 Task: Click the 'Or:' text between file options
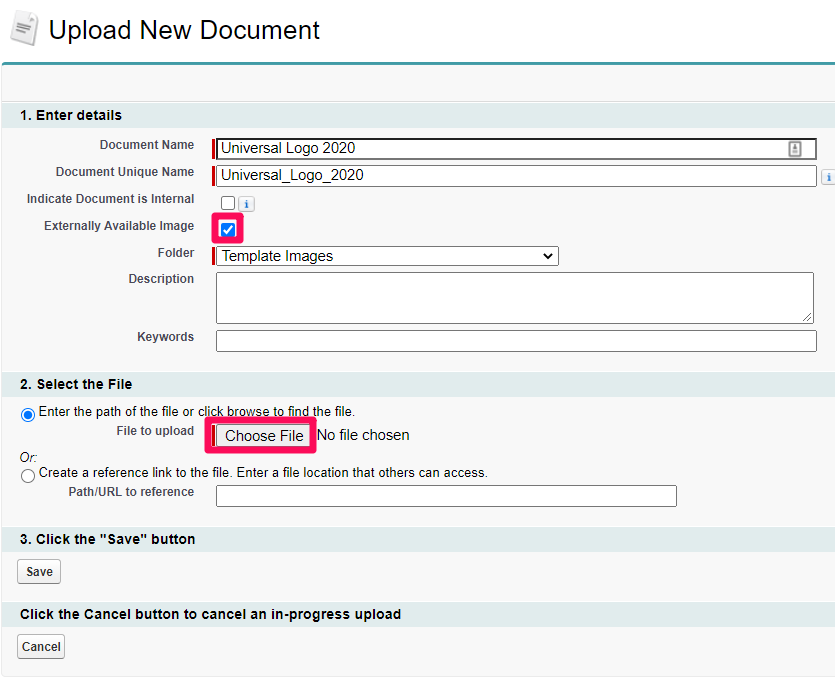tap(28, 457)
